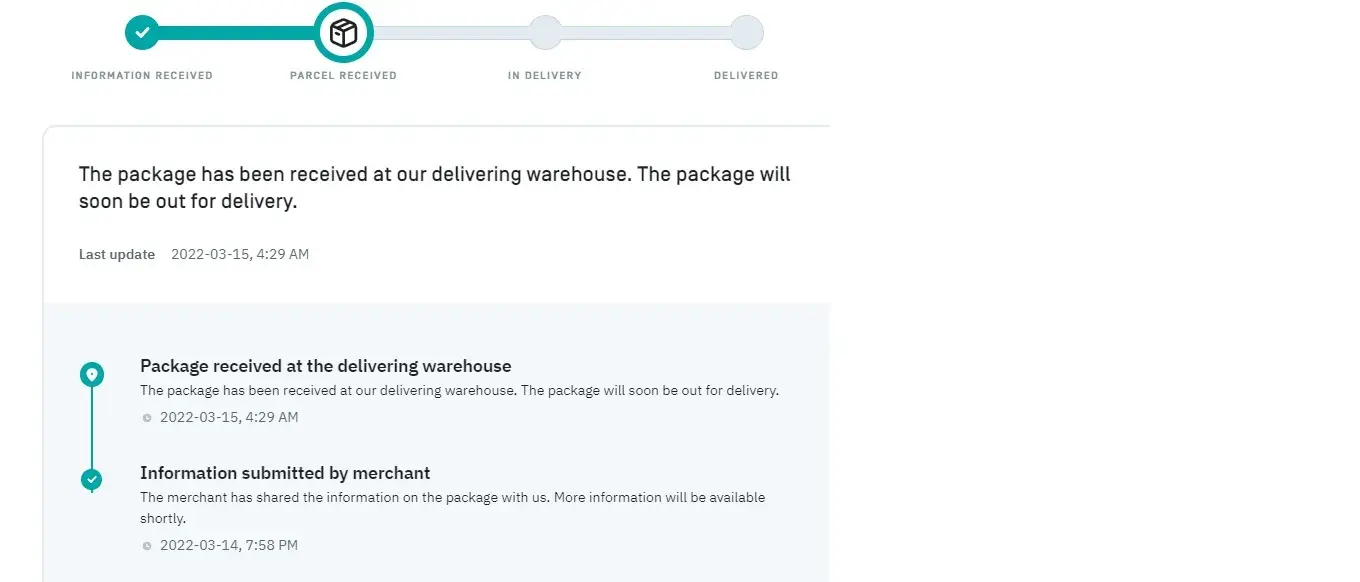
Task: Click the Parcel Received box icon
Action: 343,33
